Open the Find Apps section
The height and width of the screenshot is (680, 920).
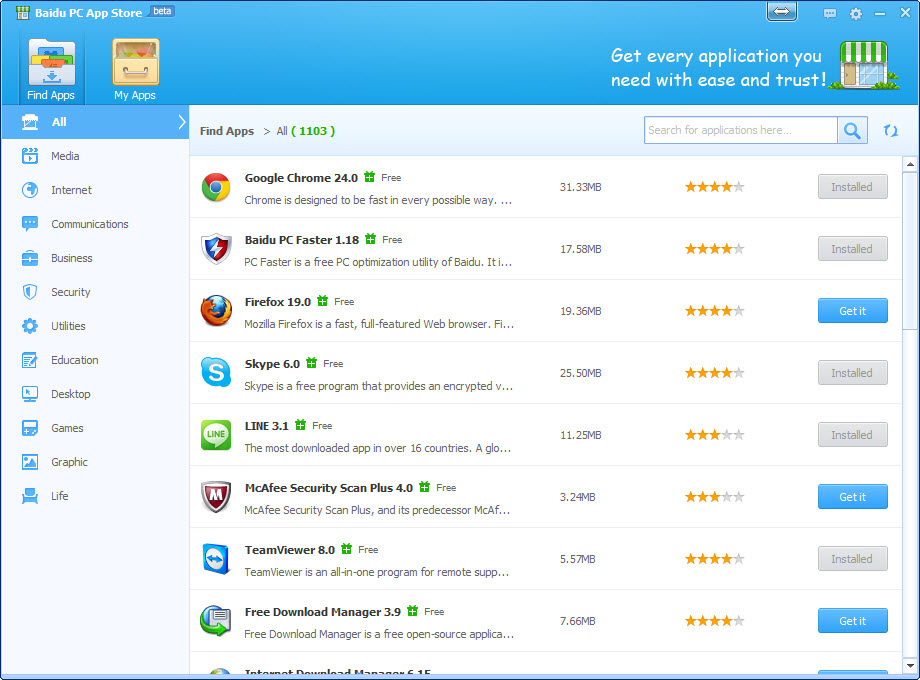pyautogui.click(x=51, y=70)
